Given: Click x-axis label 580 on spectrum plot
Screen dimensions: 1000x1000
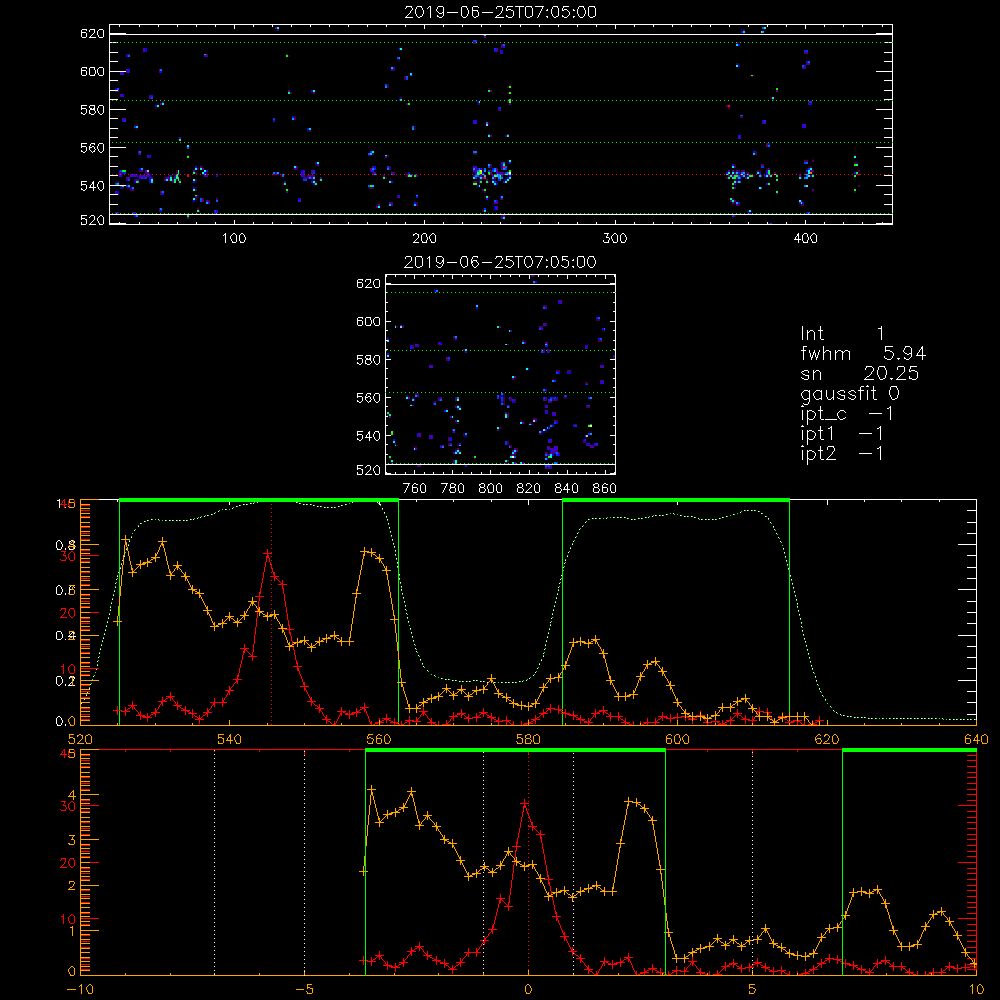Looking at the screenshot, I should [528, 739].
